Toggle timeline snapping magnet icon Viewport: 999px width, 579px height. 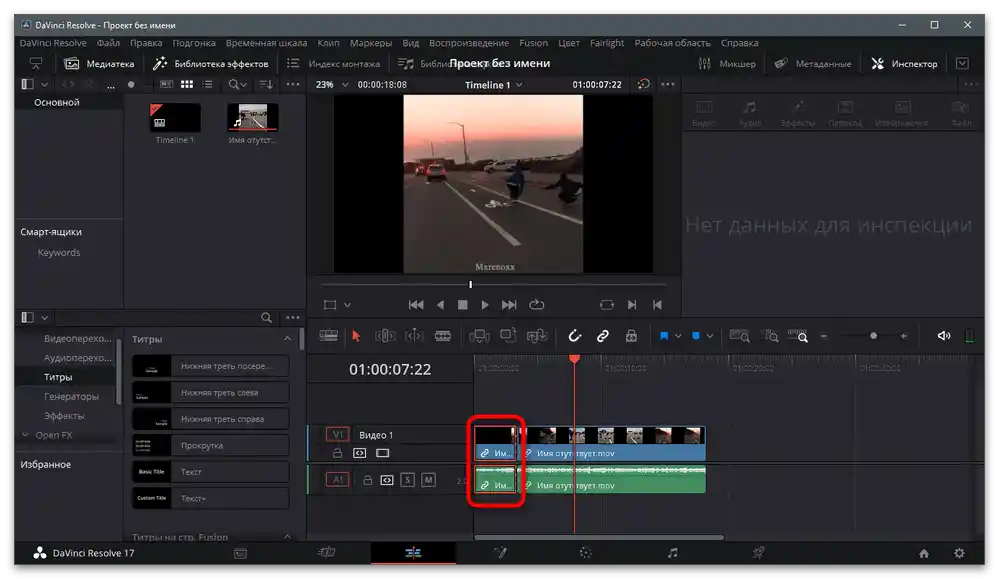pyautogui.click(x=575, y=336)
